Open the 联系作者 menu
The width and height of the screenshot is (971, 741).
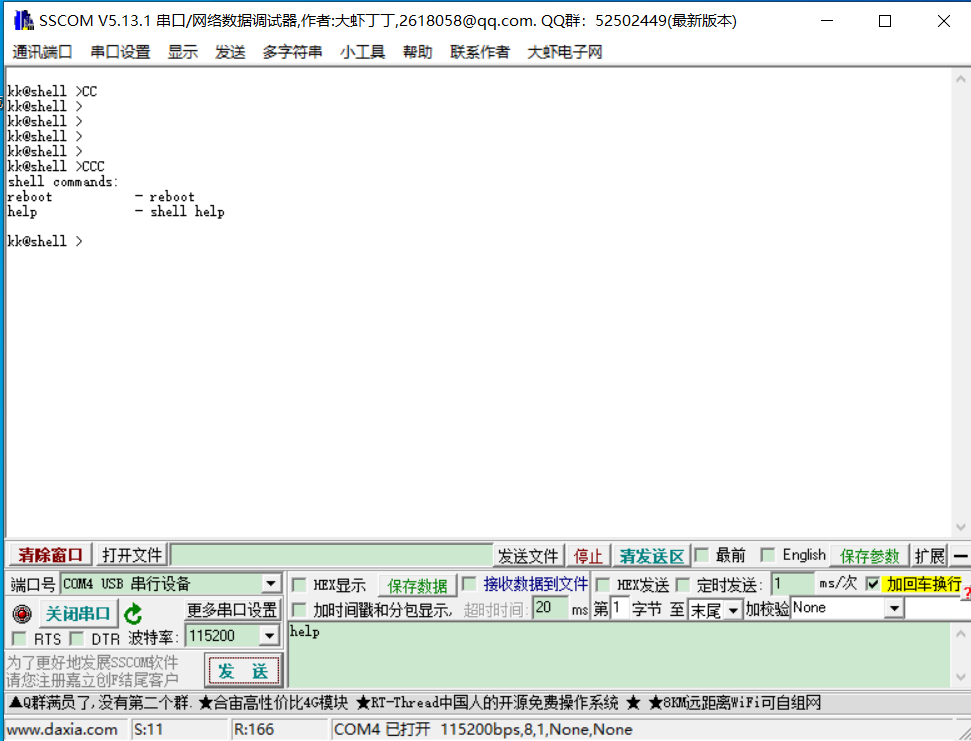(x=480, y=52)
